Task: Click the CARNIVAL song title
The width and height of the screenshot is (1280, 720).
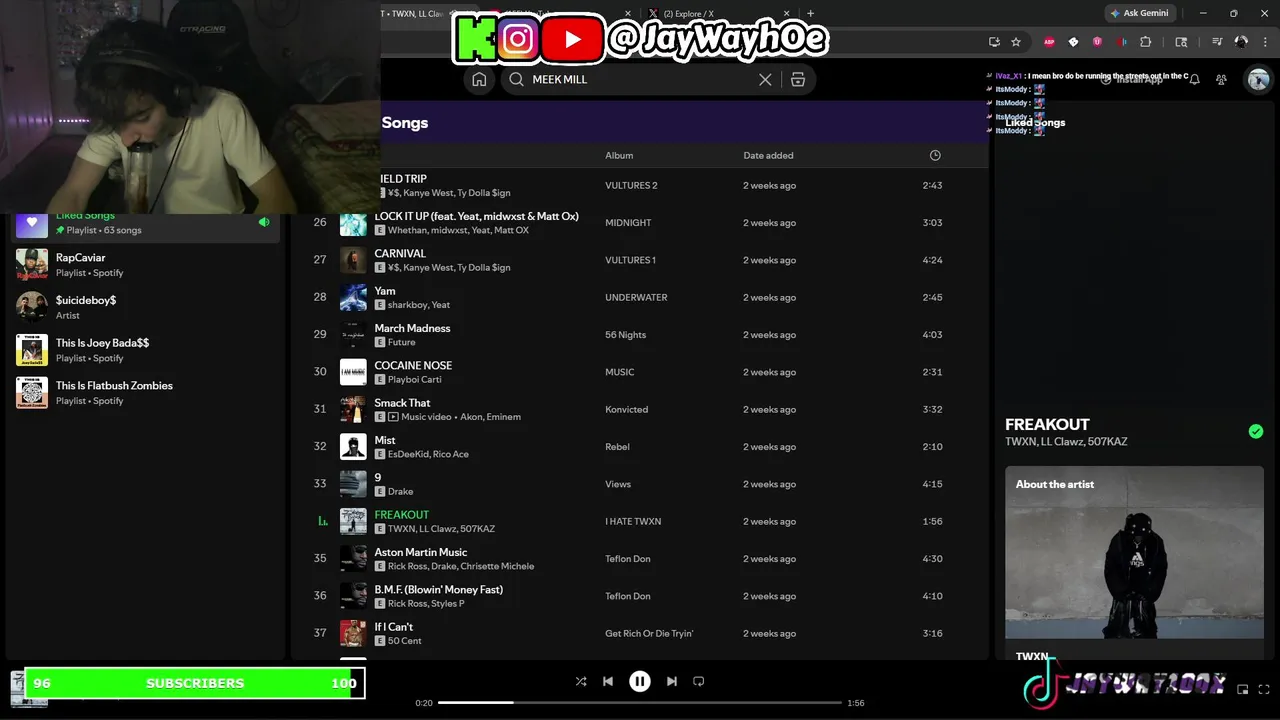Action: coord(400,253)
